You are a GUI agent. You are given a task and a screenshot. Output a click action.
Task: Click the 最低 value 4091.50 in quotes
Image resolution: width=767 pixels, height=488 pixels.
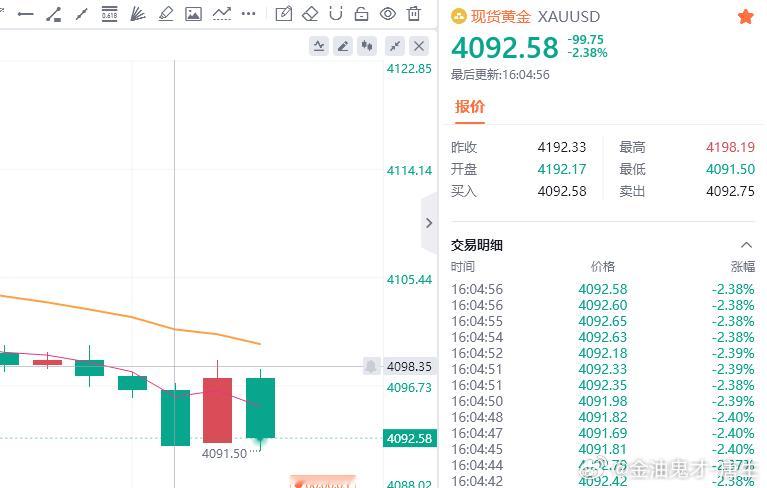click(x=730, y=169)
